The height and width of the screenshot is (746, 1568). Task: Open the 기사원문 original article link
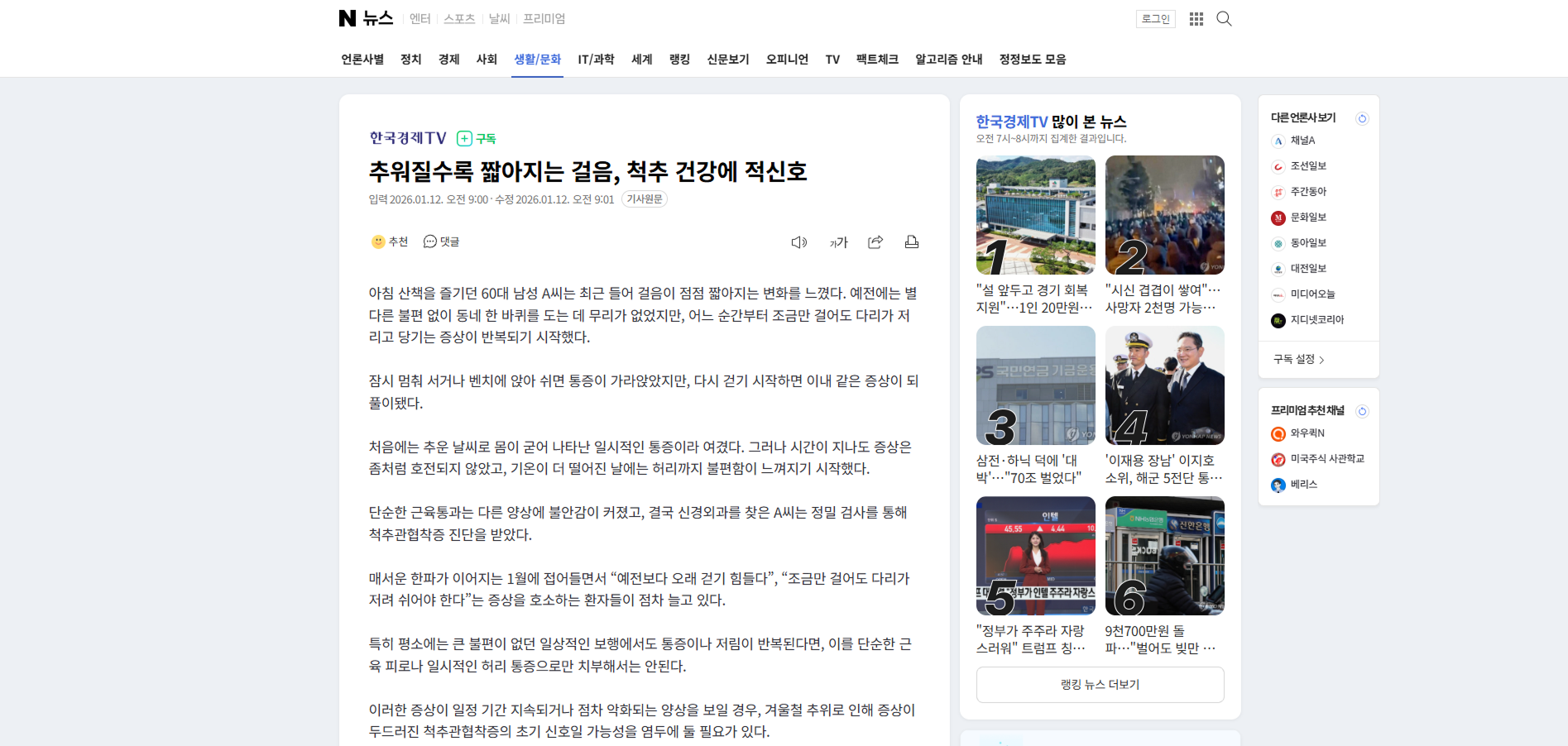pyautogui.click(x=644, y=199)
